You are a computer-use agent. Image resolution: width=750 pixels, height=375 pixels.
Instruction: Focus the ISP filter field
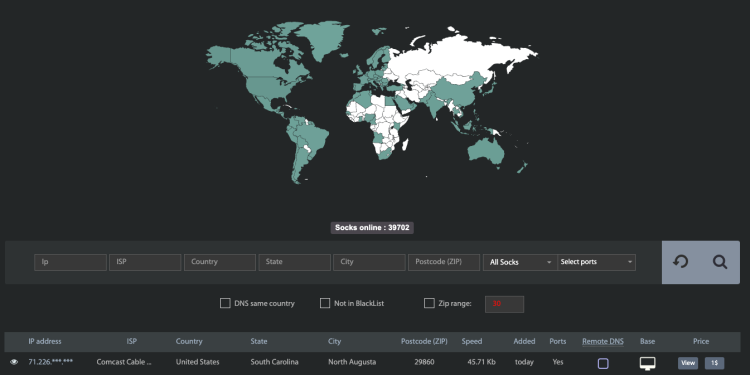pyautogui.click(x=145, y=262)
